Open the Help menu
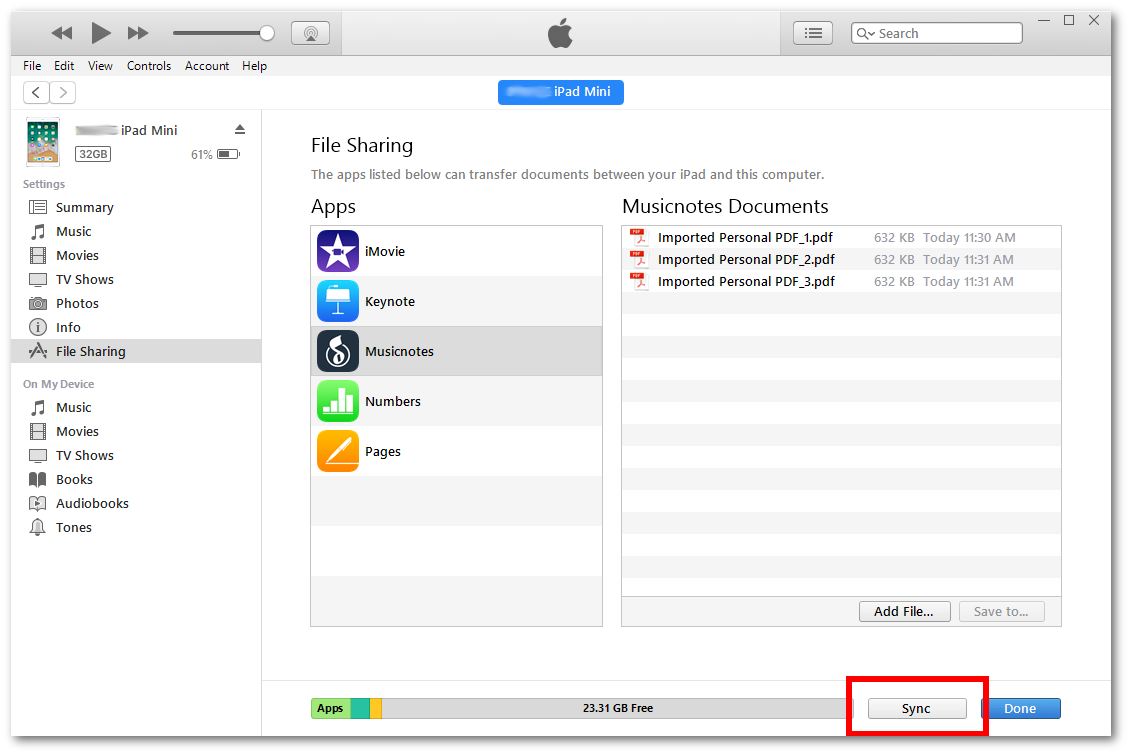 click(254, 66)
